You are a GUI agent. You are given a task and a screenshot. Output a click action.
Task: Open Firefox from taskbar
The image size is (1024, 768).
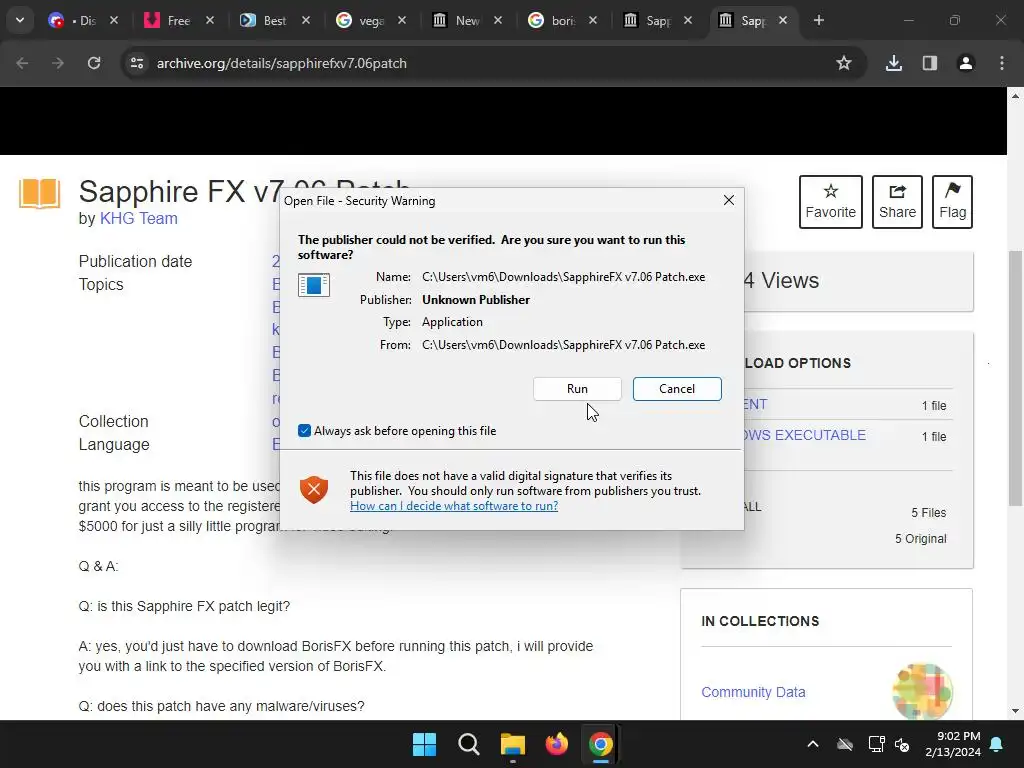click(x=557, y=744)
